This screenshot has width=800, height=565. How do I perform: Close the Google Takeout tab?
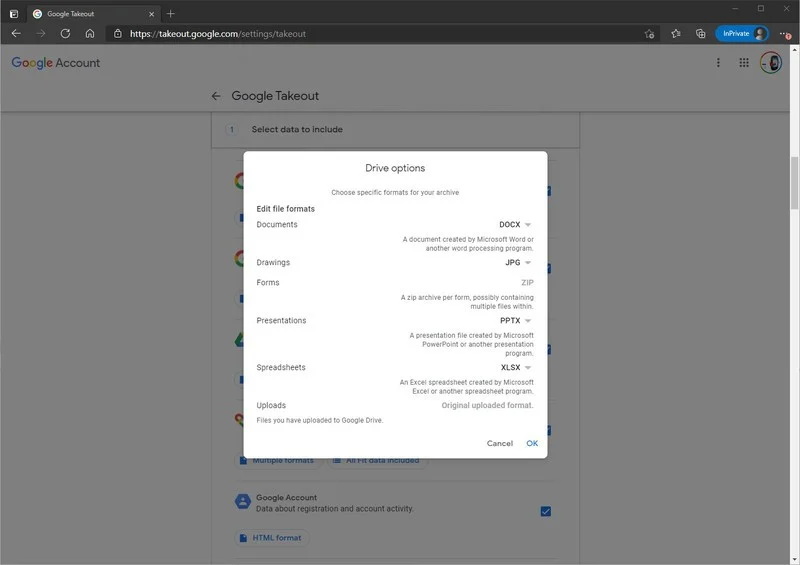coord(152,14)
